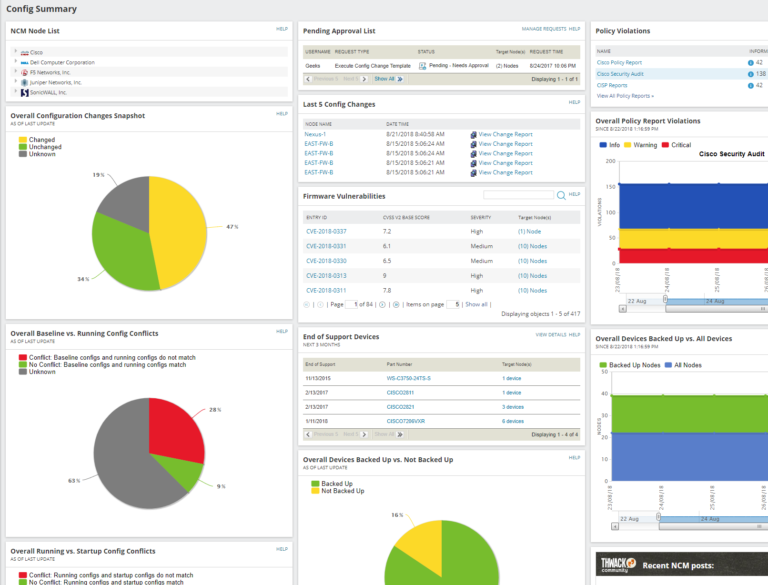
Task: Click the F5 Networks vendor icon
Action: tap(24, 73)
